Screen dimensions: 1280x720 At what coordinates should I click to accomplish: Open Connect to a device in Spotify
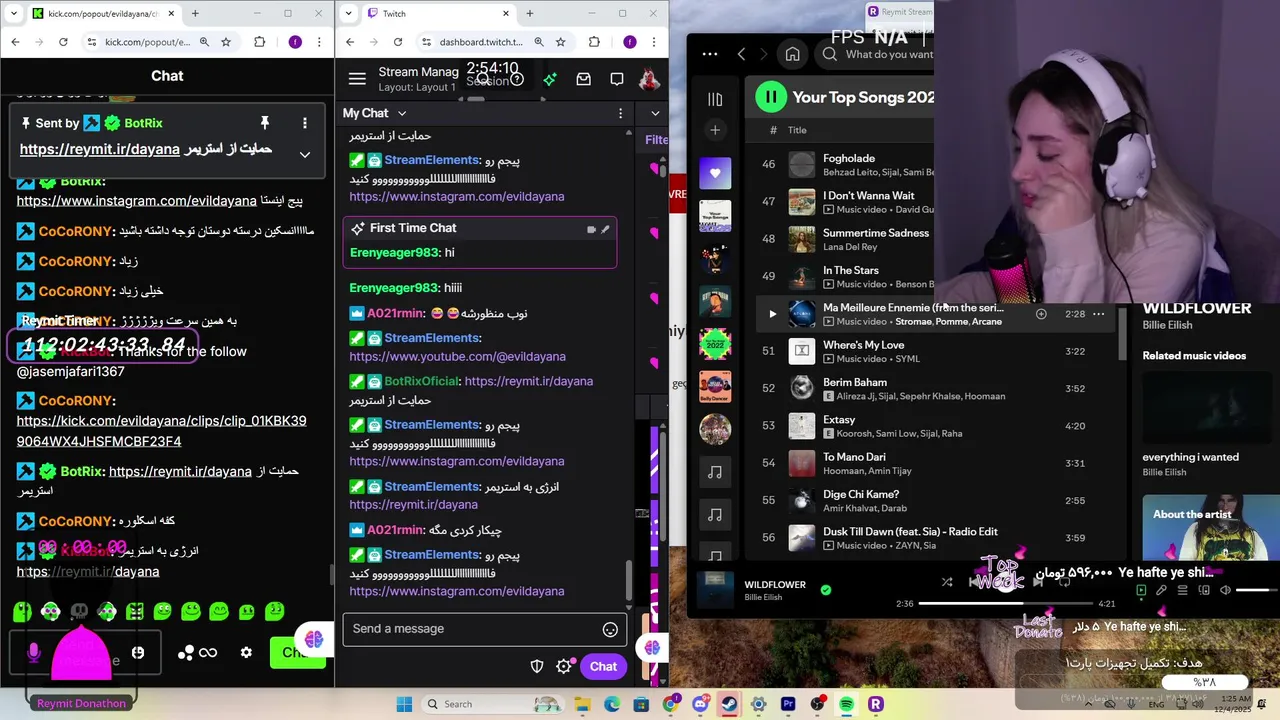pyautogui.click(x=1203, y=590)
